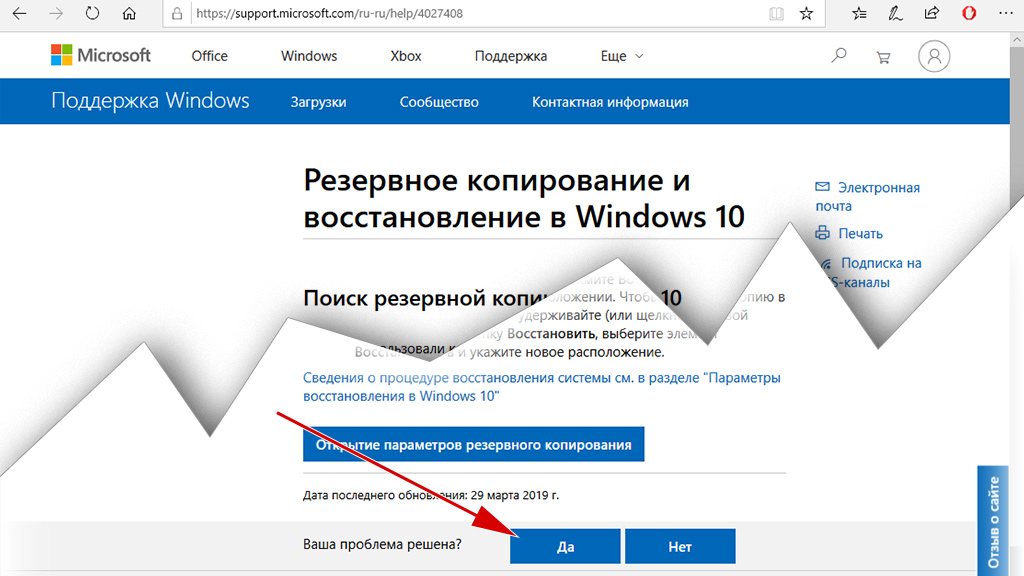Open the Office menu item
1024x576 pixels.
(x=210, y=56)
